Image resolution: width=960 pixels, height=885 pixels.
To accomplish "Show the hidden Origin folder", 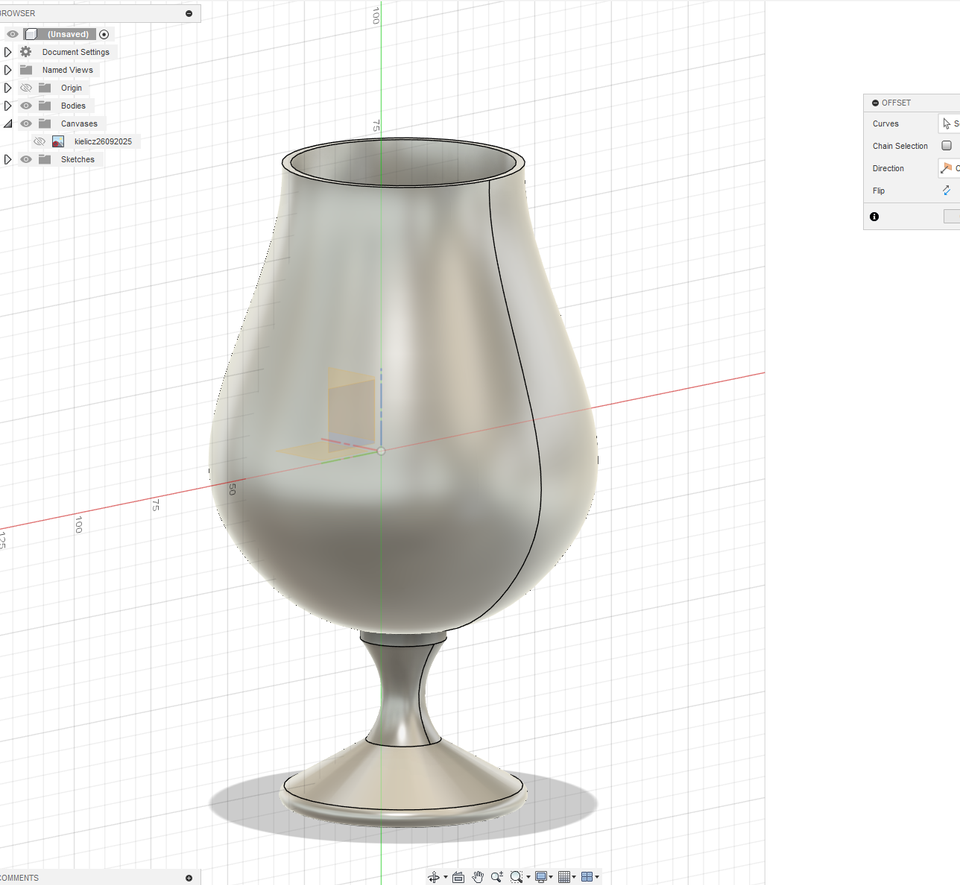I will [27, 88].
